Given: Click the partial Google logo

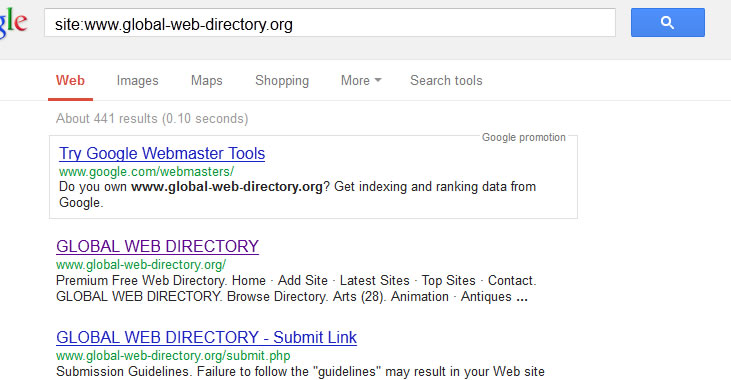Looking at the screenshot, I should (13, 24).
